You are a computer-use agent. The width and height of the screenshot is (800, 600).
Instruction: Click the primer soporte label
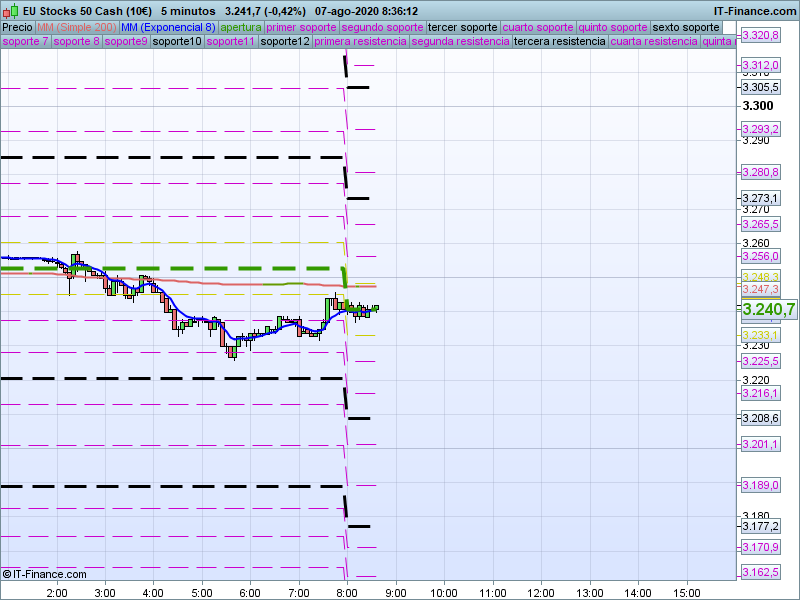point(302,27)
